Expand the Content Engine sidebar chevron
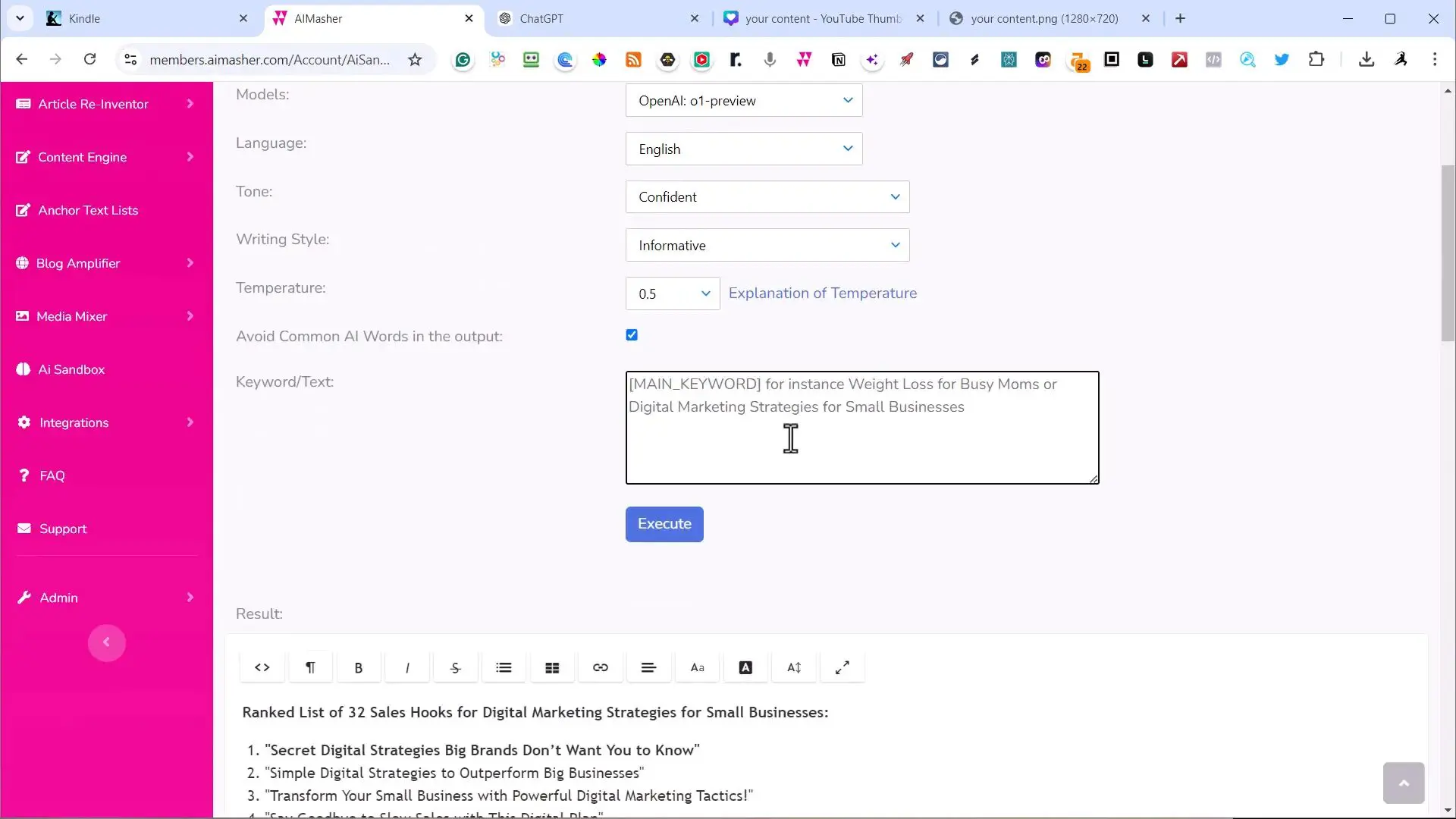1456x819 pixels. [x=190, y=157]
